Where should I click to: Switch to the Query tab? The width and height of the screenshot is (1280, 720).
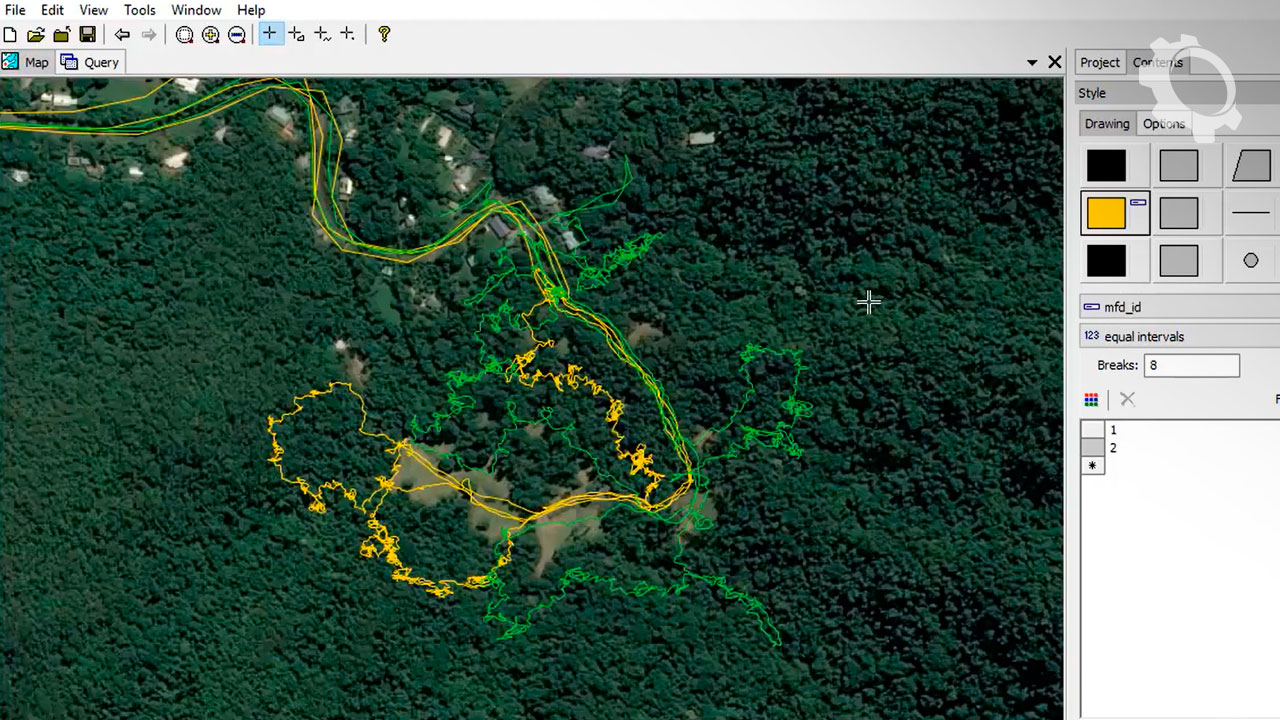[x=91, y=62]
